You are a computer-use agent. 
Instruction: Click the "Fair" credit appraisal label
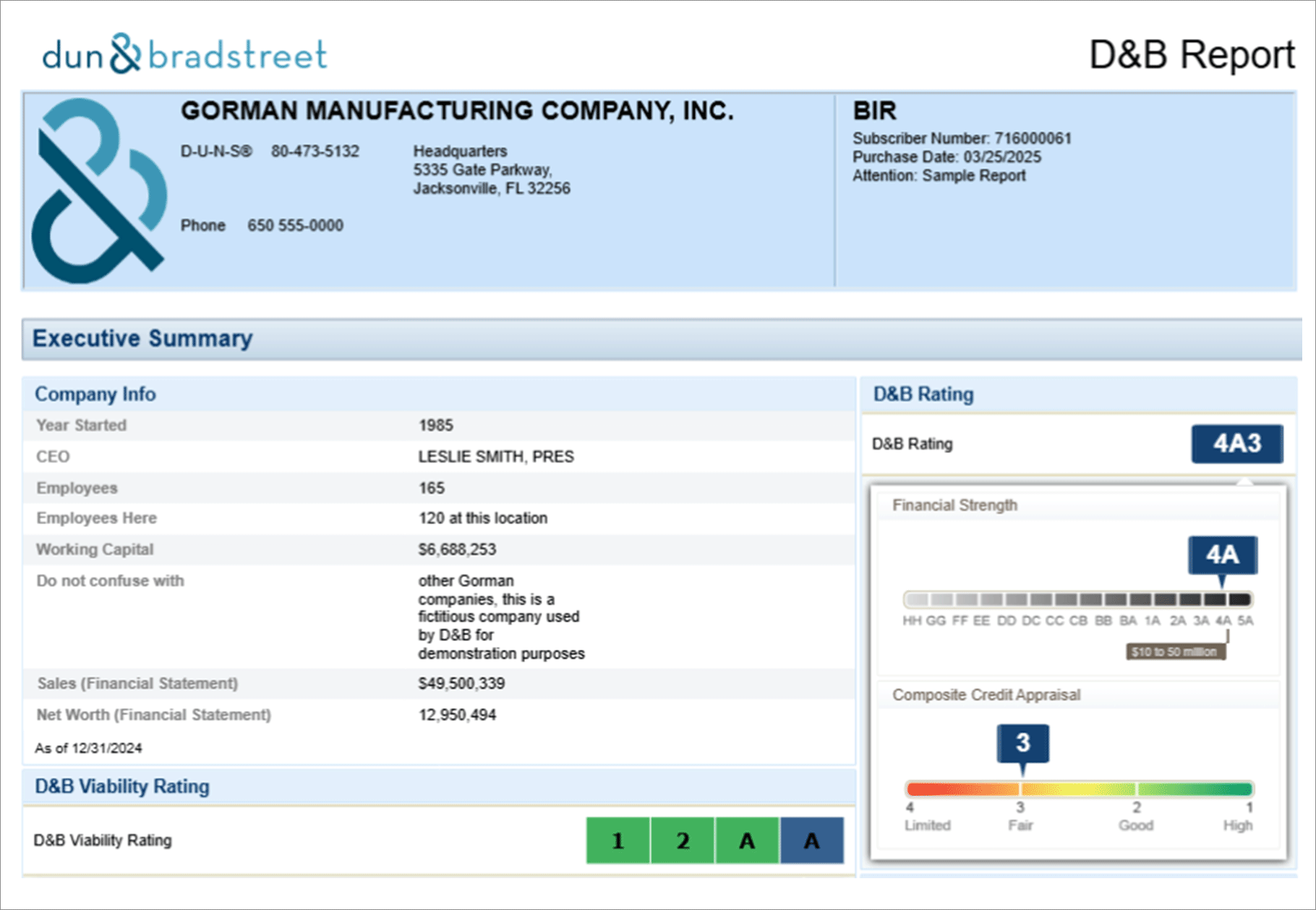[x=1020, y=825]
